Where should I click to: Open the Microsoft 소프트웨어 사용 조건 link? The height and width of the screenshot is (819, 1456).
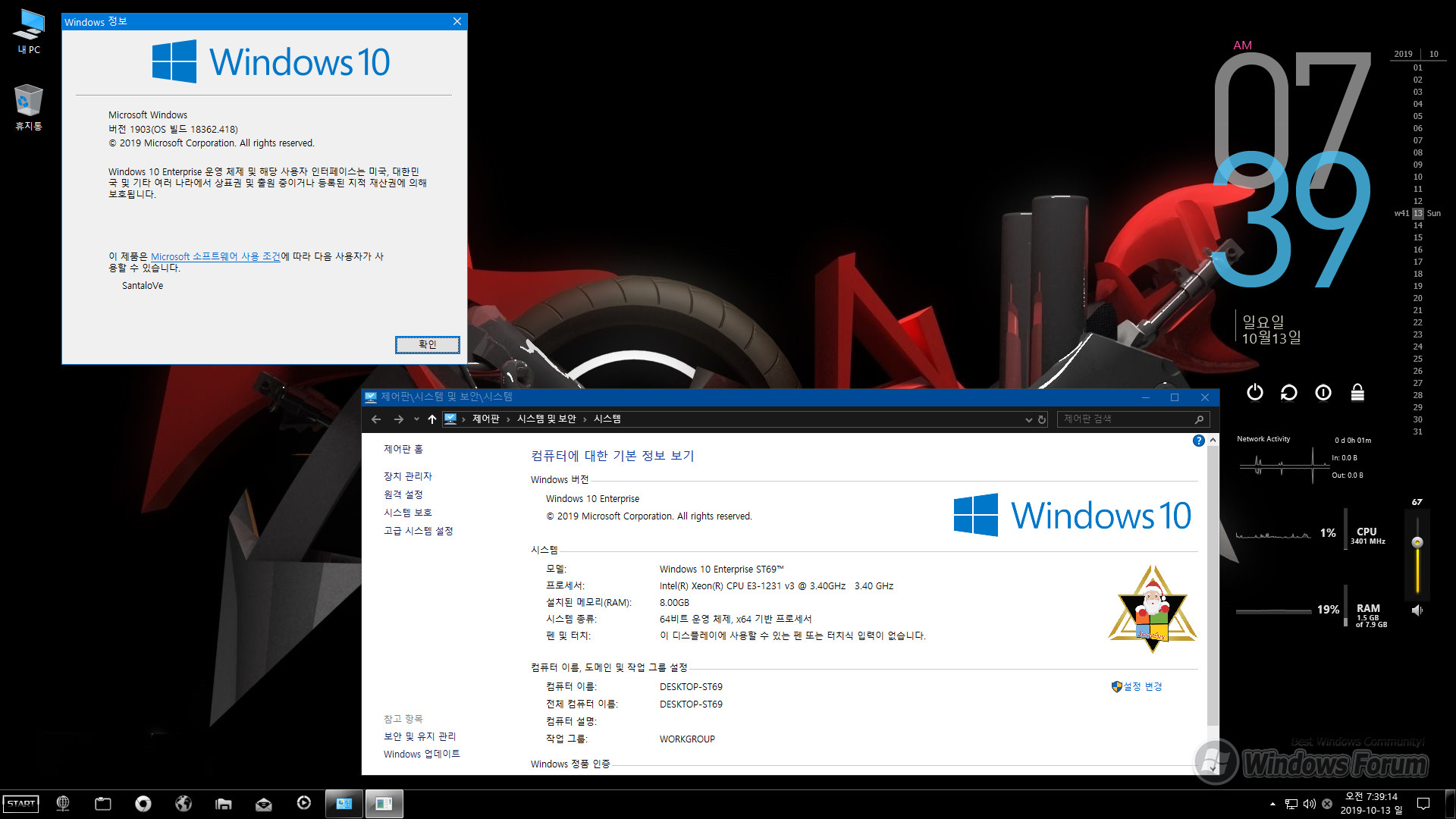click(215, 256)
